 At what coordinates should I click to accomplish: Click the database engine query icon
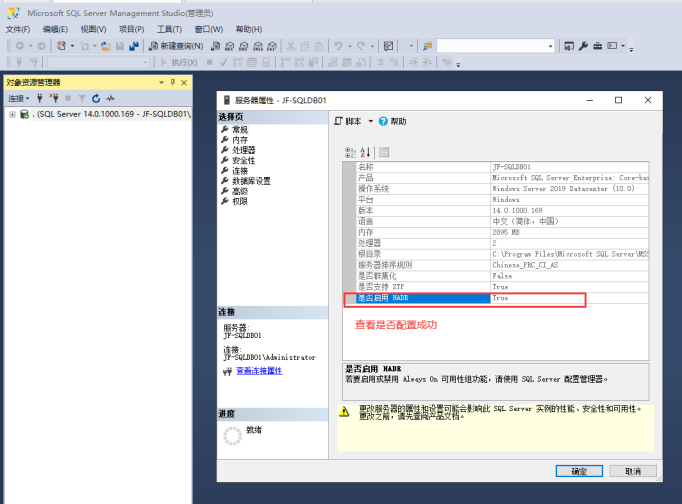click(x=216, y=46)
